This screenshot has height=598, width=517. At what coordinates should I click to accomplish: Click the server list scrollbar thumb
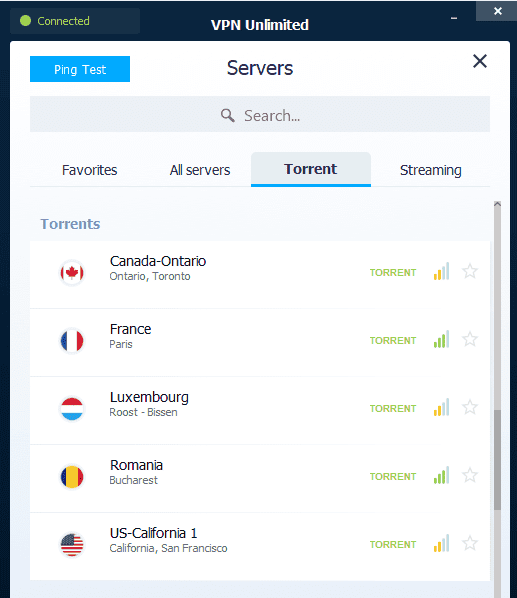click(x=497, y=460)
